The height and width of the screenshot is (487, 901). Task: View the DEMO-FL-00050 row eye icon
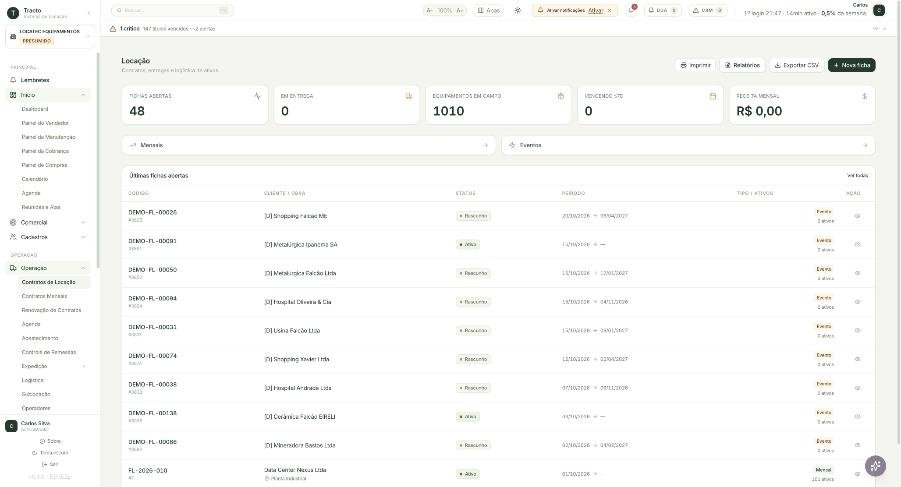(857, 273)
